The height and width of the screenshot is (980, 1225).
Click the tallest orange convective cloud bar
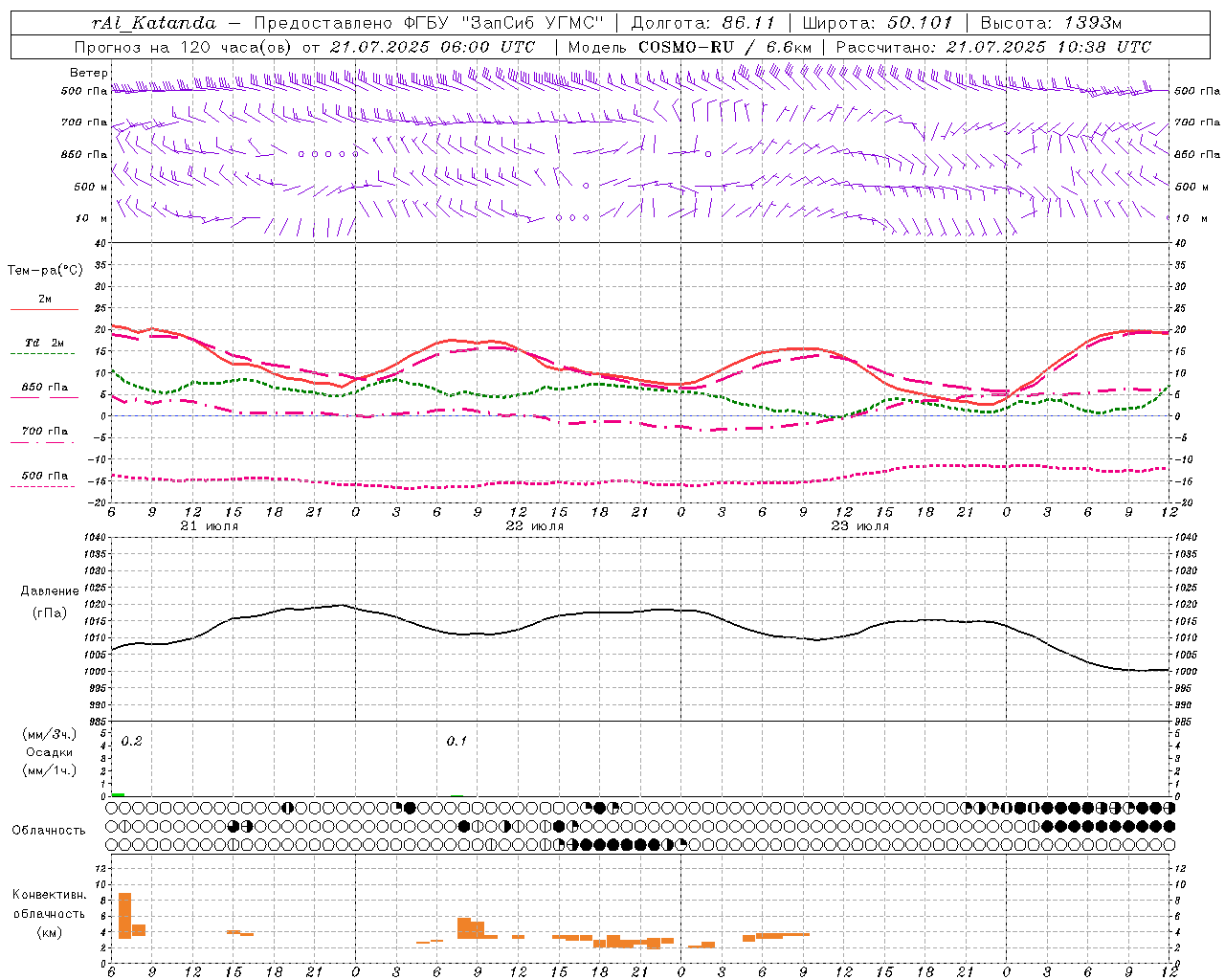tap(124, 915)
